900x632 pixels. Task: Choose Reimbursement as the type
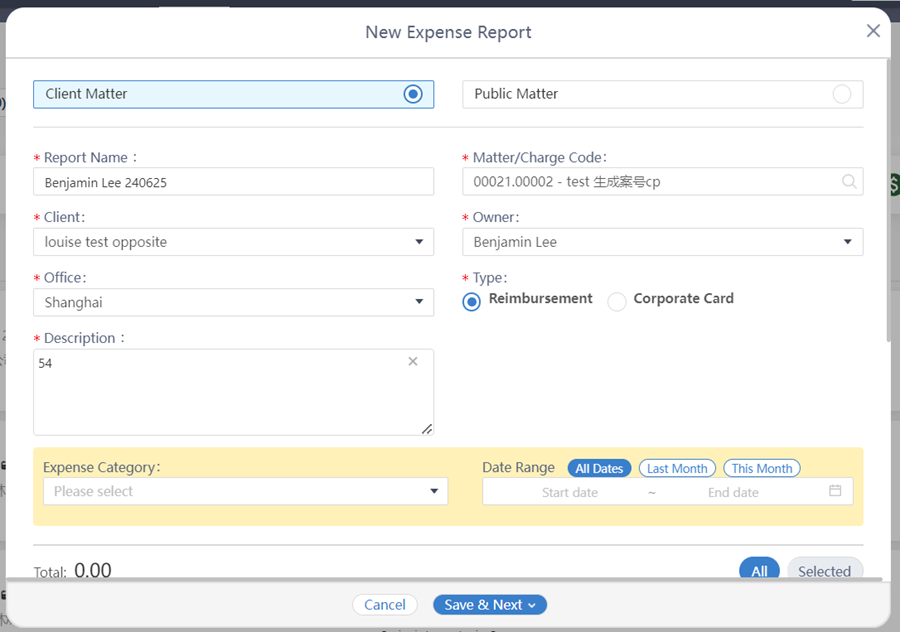click(472, 300)
